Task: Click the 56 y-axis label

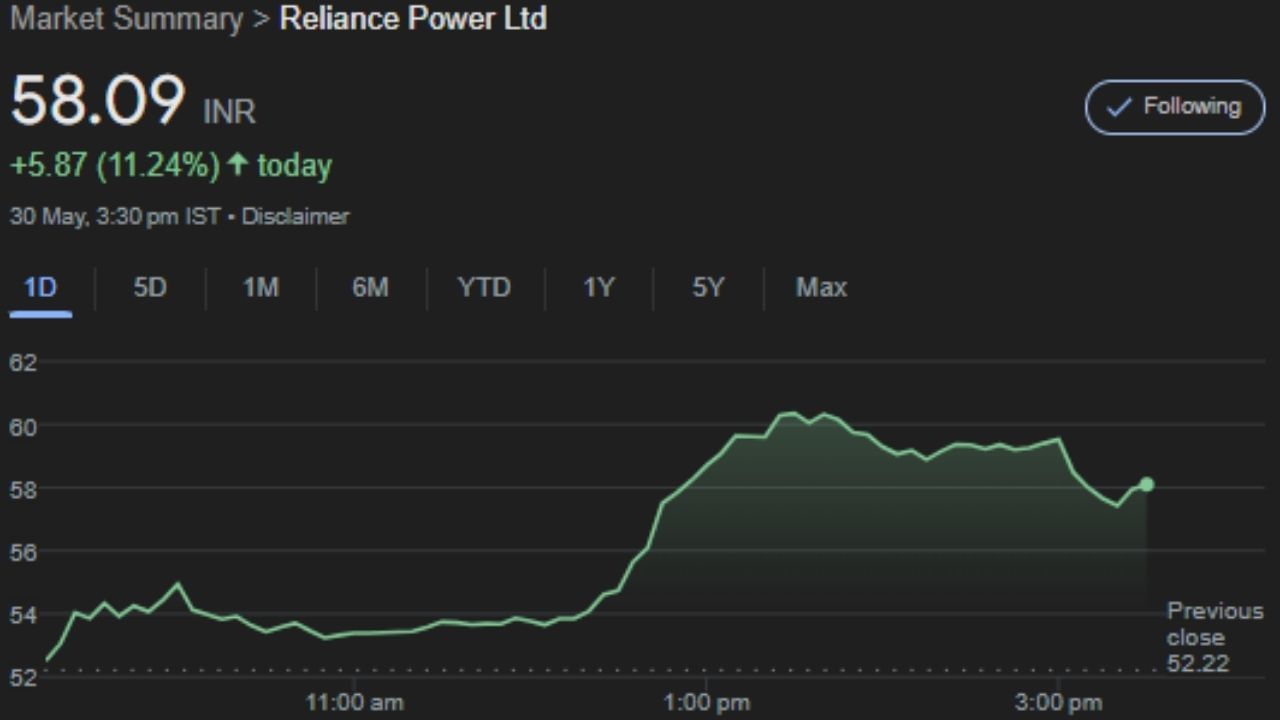Action: [23, 552]
